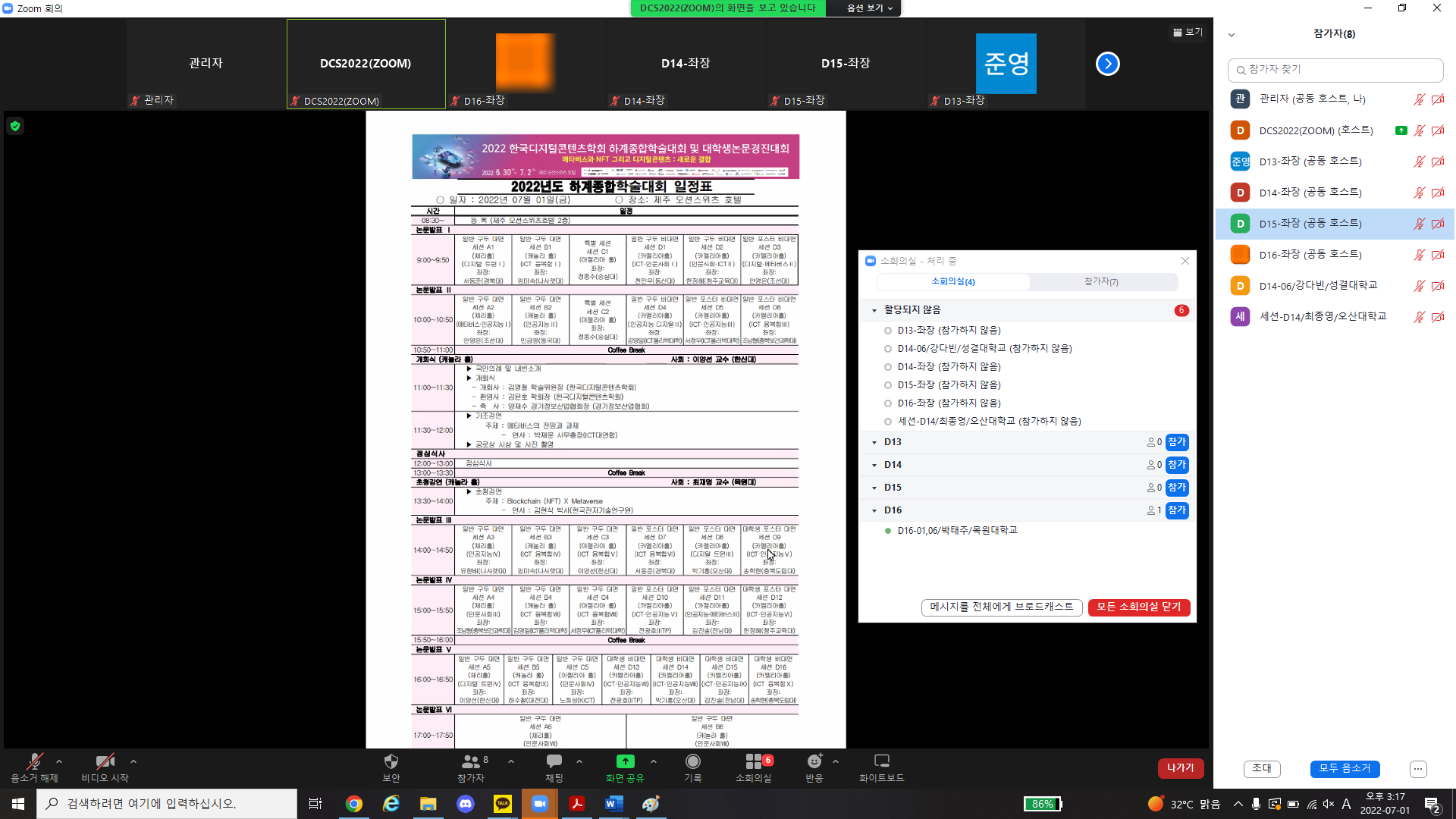Click 메시지를 전체에게 브로드캐스트 button
This screenshot has width=1456, height=819.
click(x=1002, y=607)
